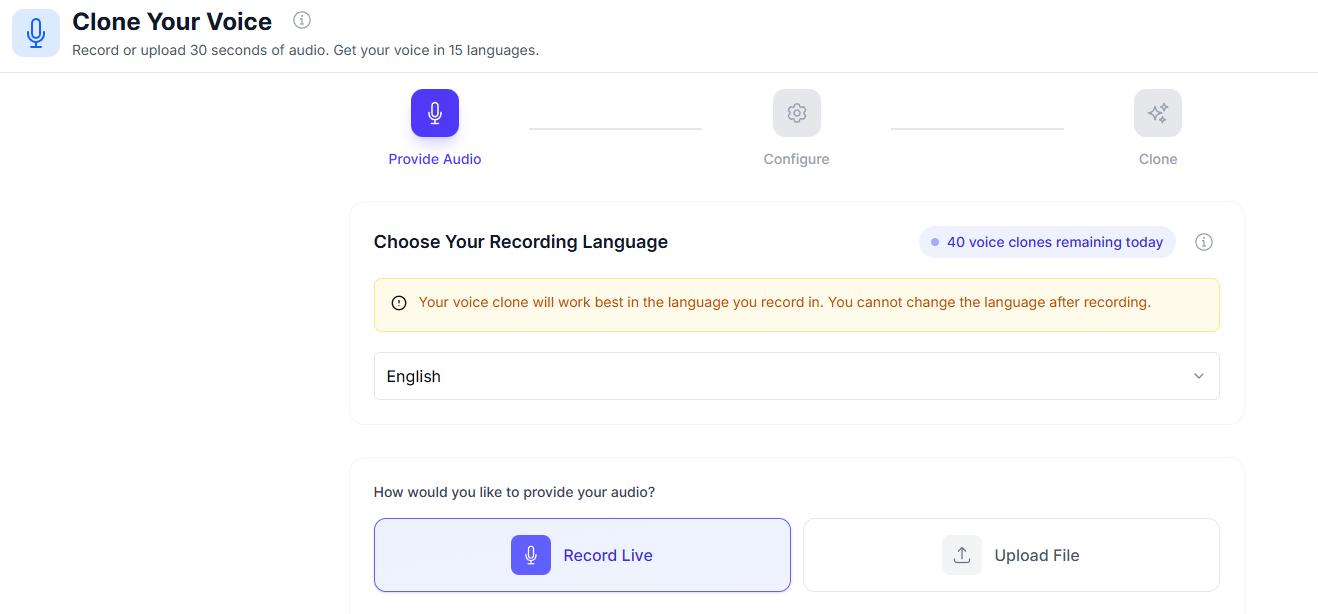Viewport: 1318px width, 614px height.
Task: Go to the Provide Audio step label
Action: [435, 159]
